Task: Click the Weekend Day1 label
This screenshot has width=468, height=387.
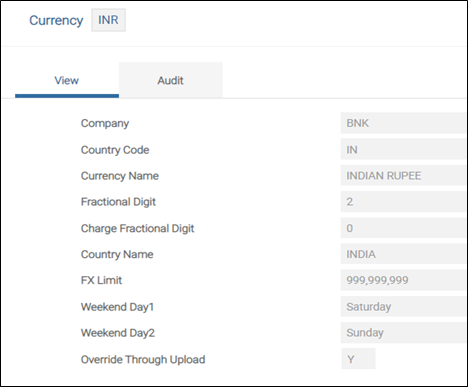Action: point(117,307)
